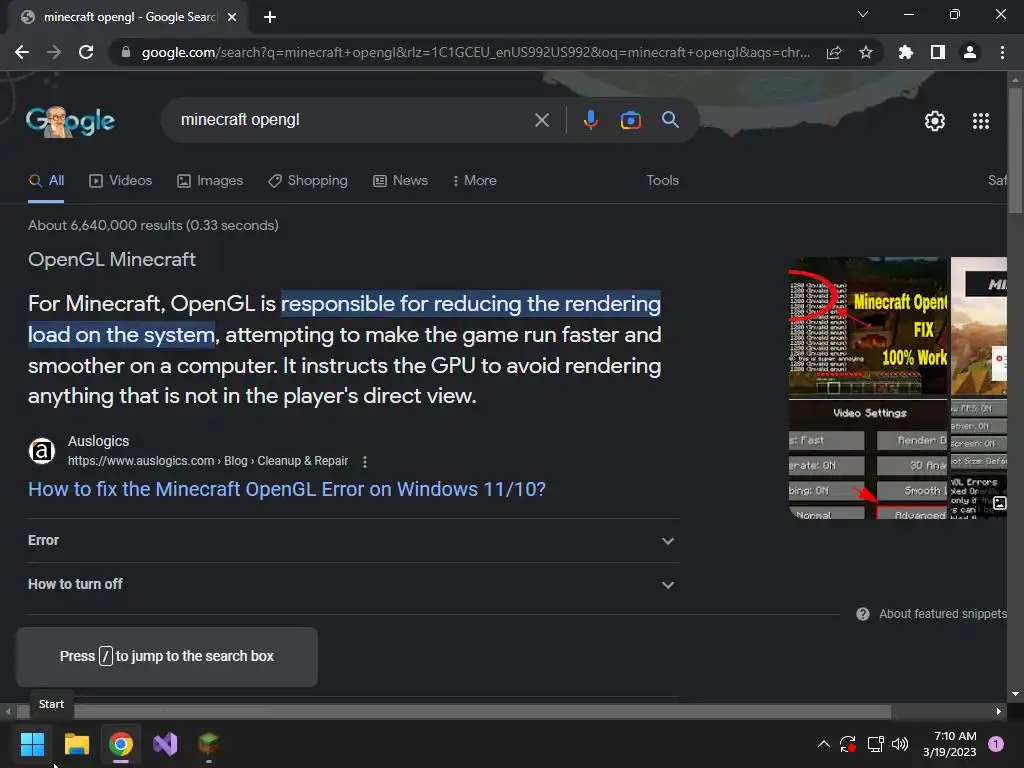
Task: Click the horizontal scrollbar right arrow
Action: 999,711
